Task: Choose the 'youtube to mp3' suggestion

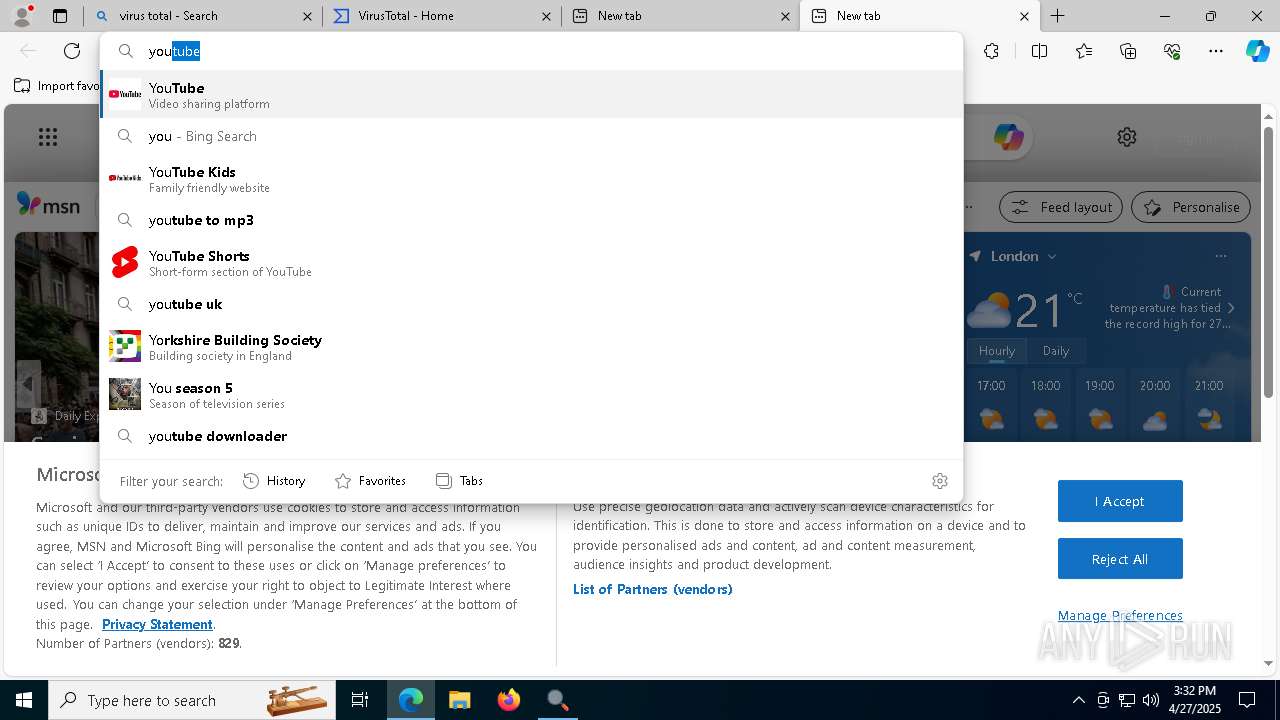Action: (531, 220)
